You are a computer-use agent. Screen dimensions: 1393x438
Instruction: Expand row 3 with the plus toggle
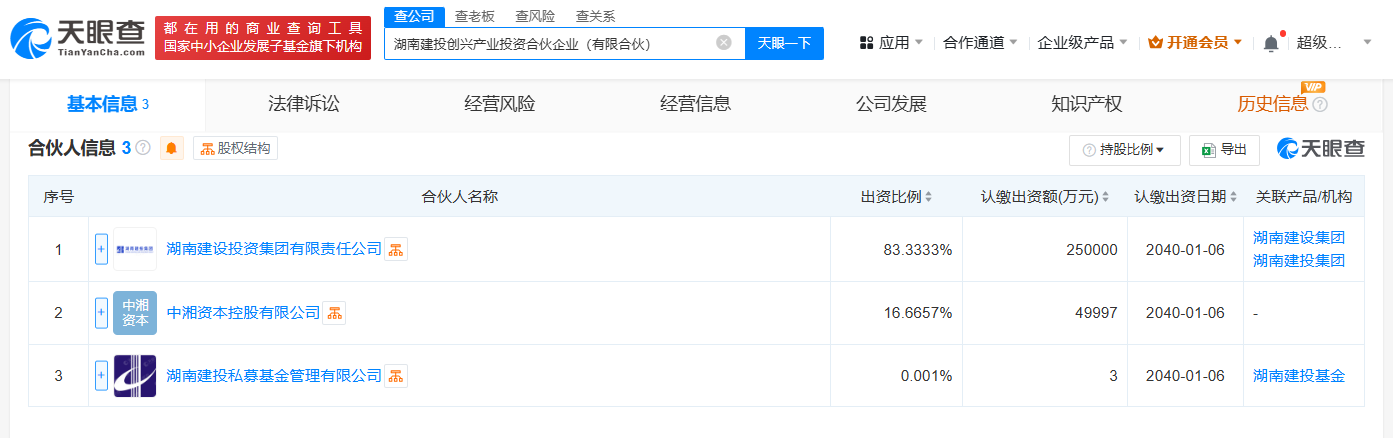[x=101, y=376]
